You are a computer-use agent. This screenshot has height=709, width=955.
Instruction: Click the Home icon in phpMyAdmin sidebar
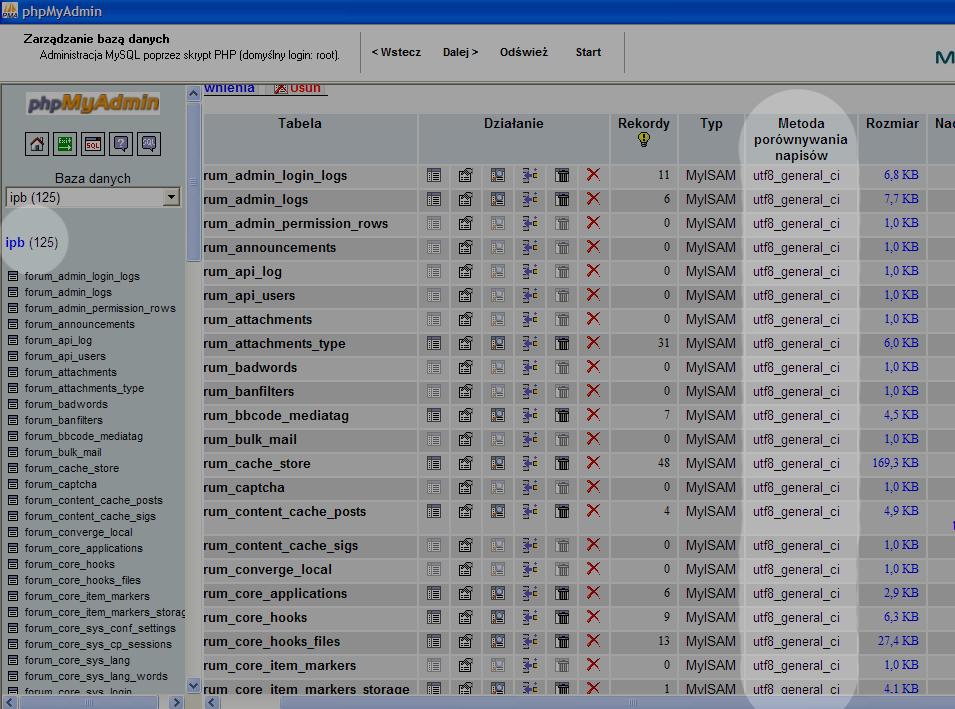(x=37, y=144)
